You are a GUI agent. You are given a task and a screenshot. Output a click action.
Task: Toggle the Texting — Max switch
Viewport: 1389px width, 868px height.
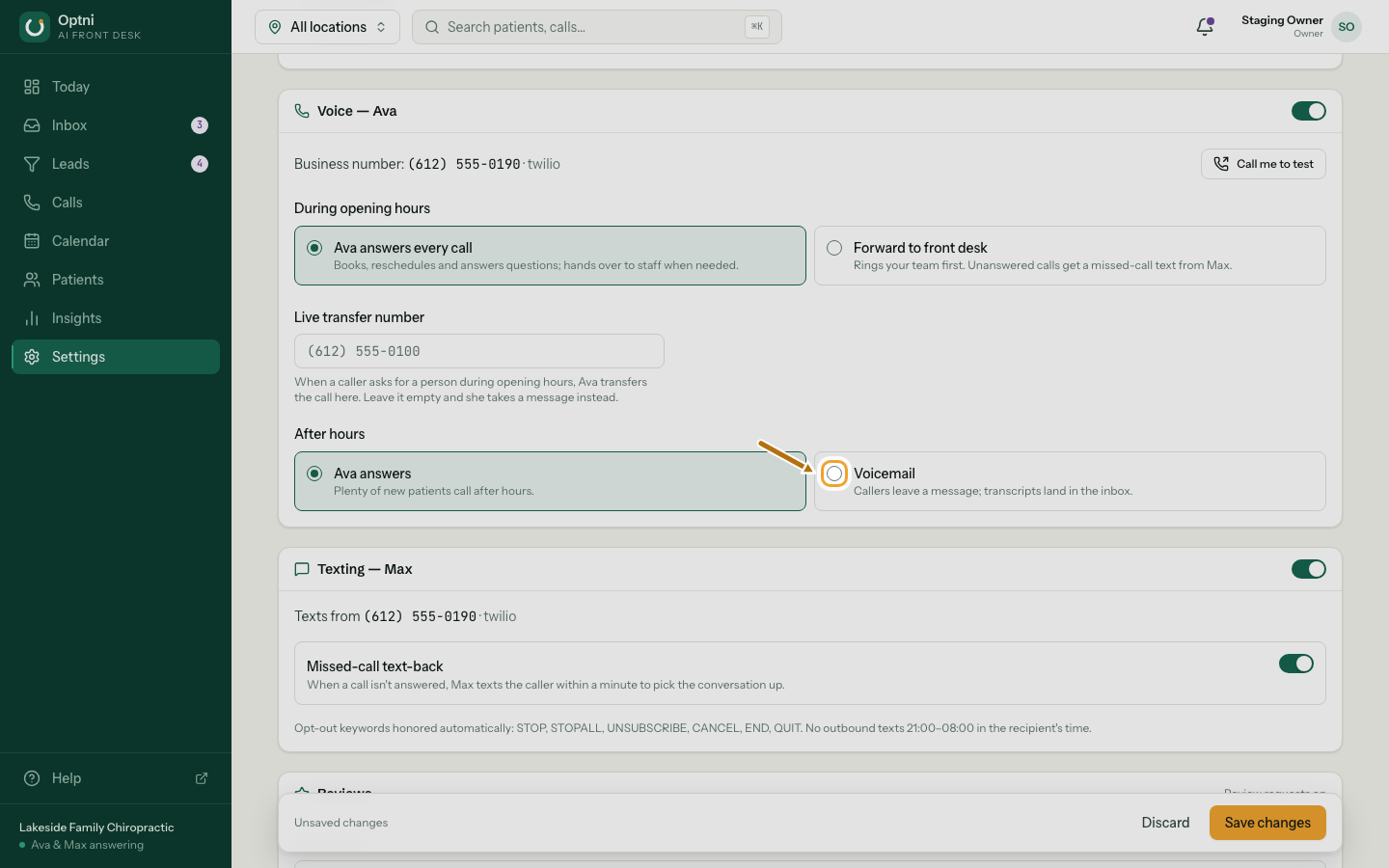(1309, 569)
